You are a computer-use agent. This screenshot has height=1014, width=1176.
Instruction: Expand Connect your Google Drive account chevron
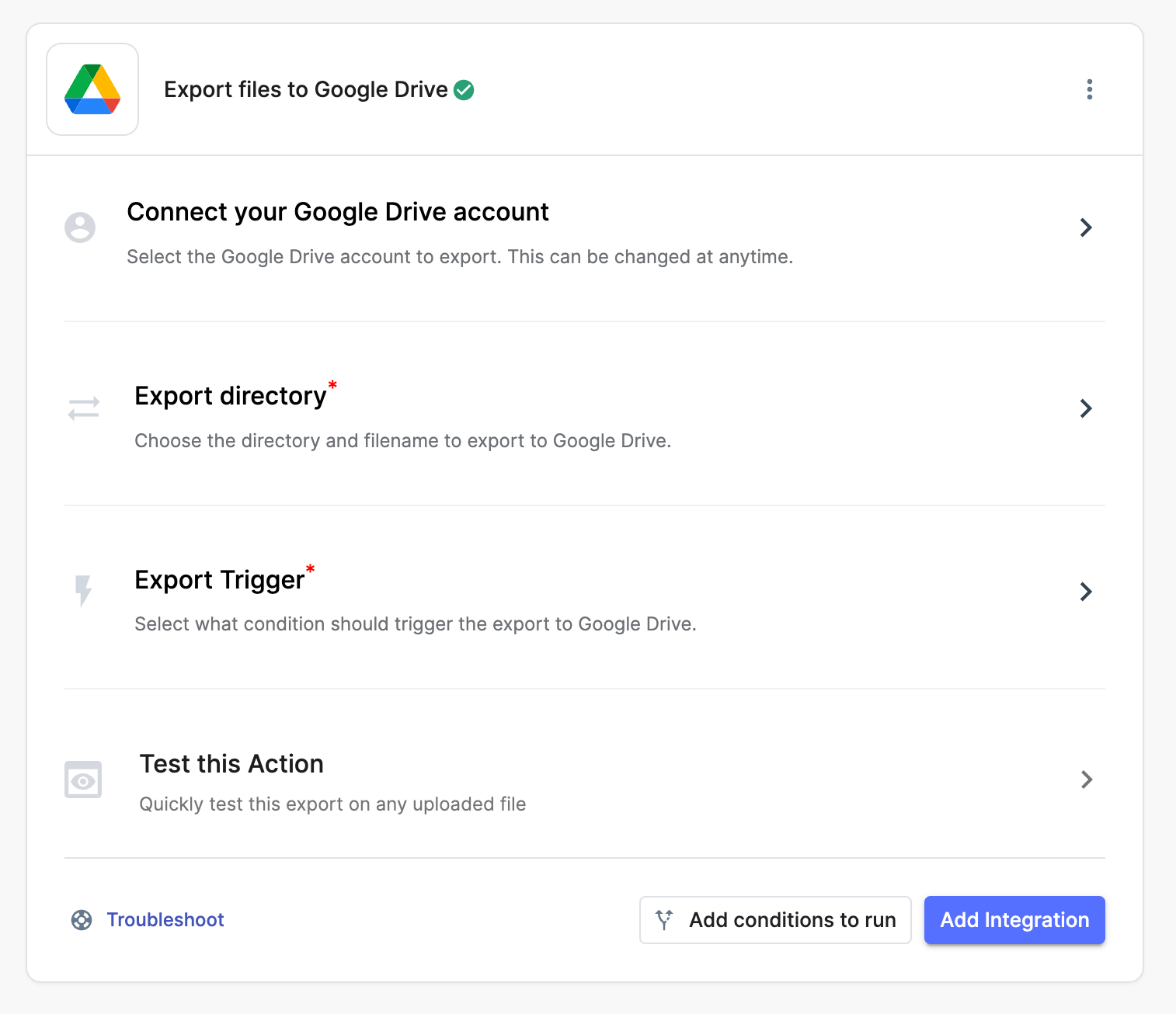(1086, 227)
